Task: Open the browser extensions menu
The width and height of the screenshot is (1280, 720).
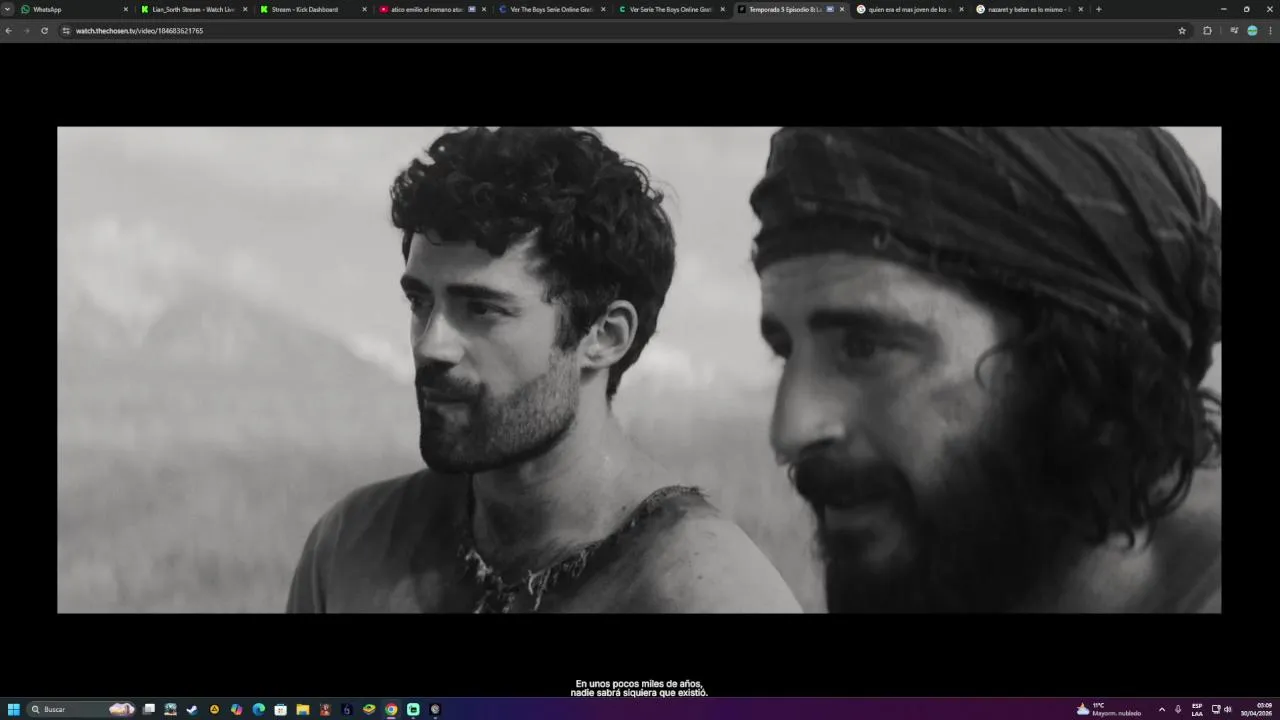Action: [1207, 31]
